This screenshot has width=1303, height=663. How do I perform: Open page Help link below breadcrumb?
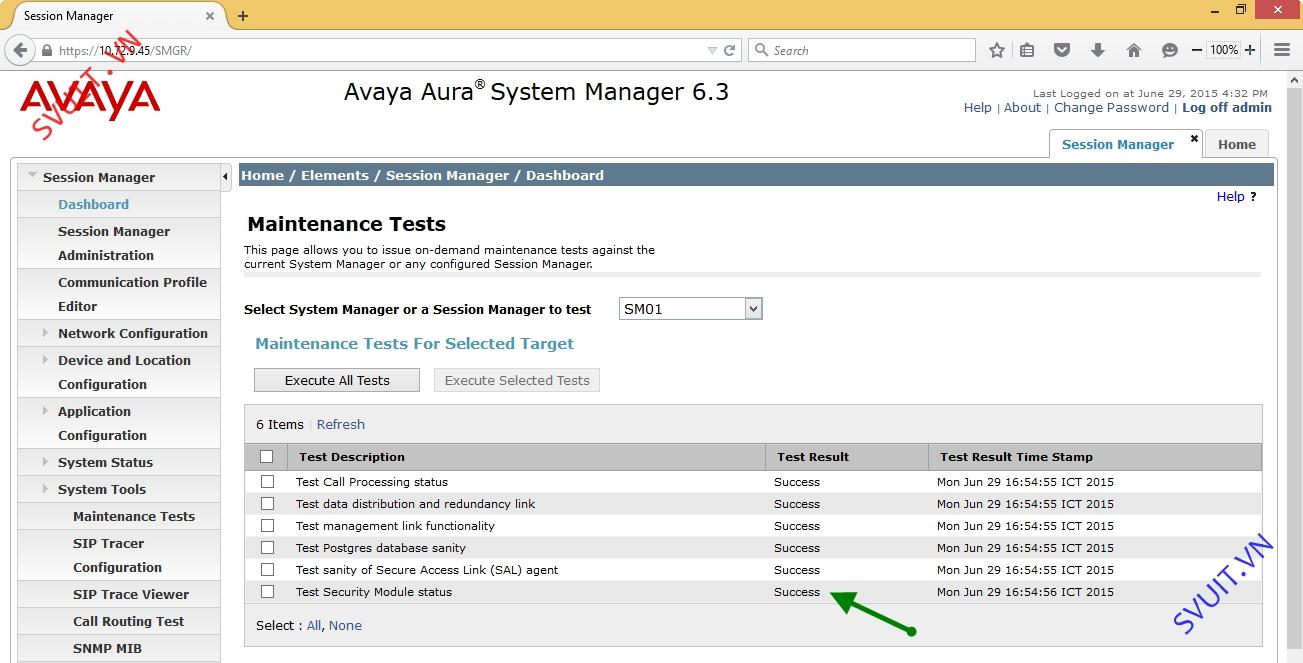pyautogui.click(x=1230, y=197)
